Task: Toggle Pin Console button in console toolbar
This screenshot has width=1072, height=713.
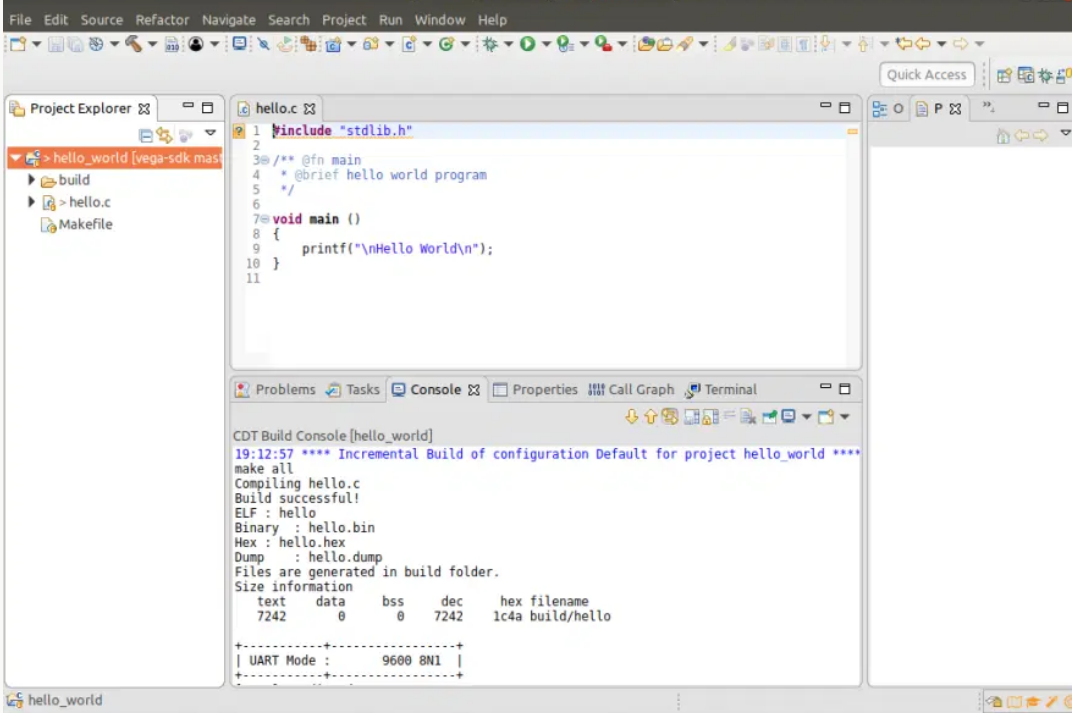Action: click(x=769, y=416)
